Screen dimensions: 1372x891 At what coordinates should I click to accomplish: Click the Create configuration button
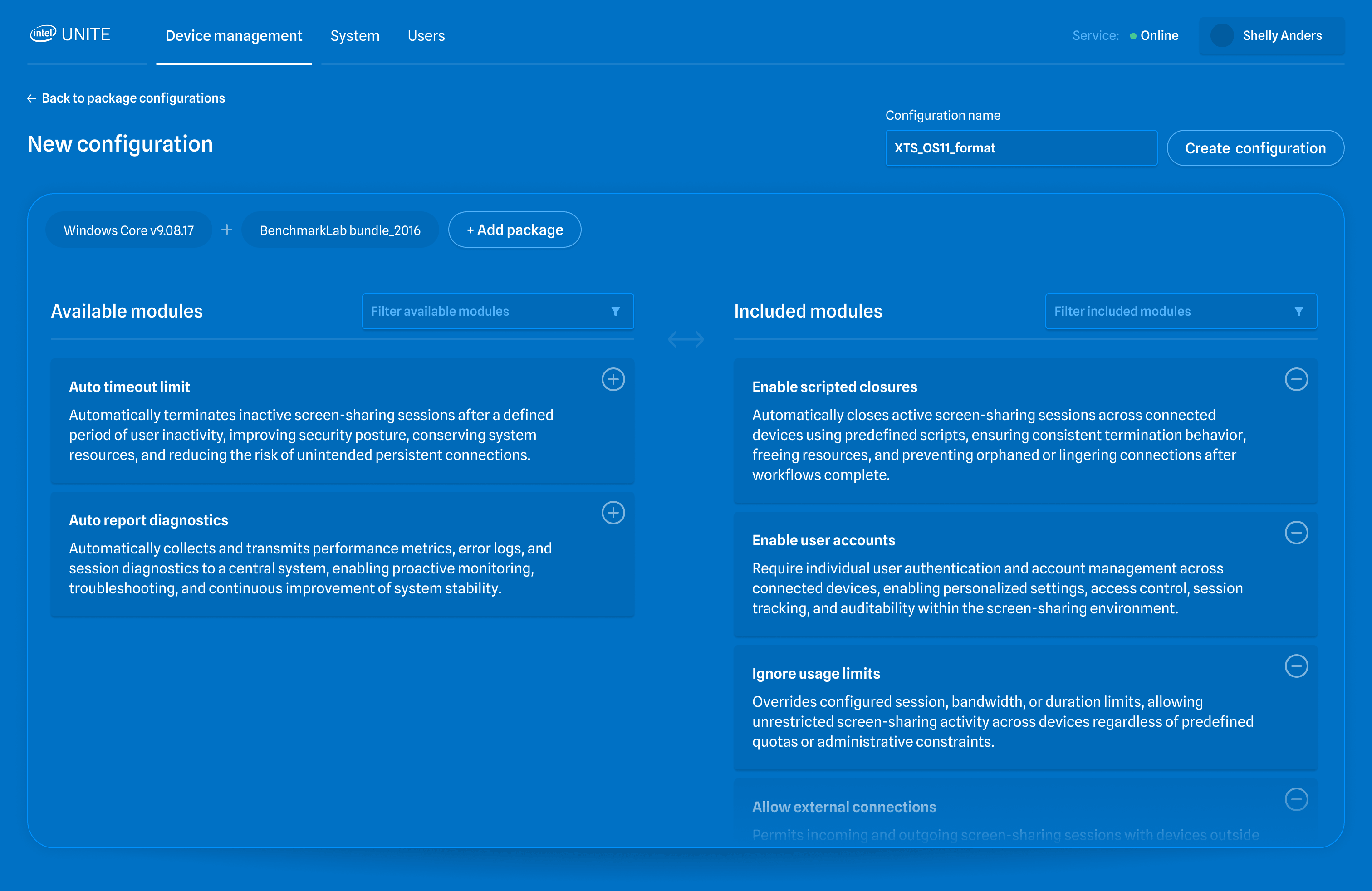(1255, 147)
